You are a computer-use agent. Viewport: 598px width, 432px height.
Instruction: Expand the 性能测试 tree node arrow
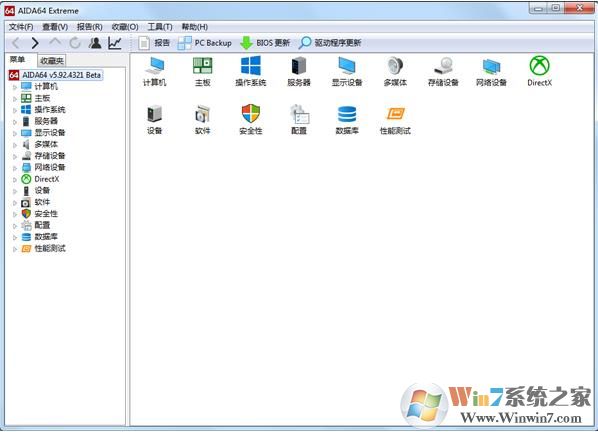click(15, 249)
